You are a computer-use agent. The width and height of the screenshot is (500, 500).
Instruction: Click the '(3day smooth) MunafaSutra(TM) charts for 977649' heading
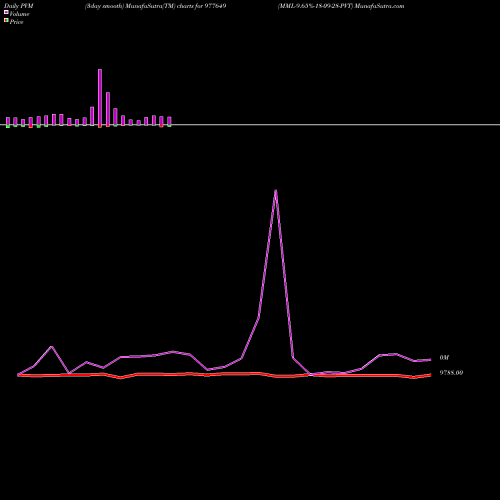(x=156, y=6)
